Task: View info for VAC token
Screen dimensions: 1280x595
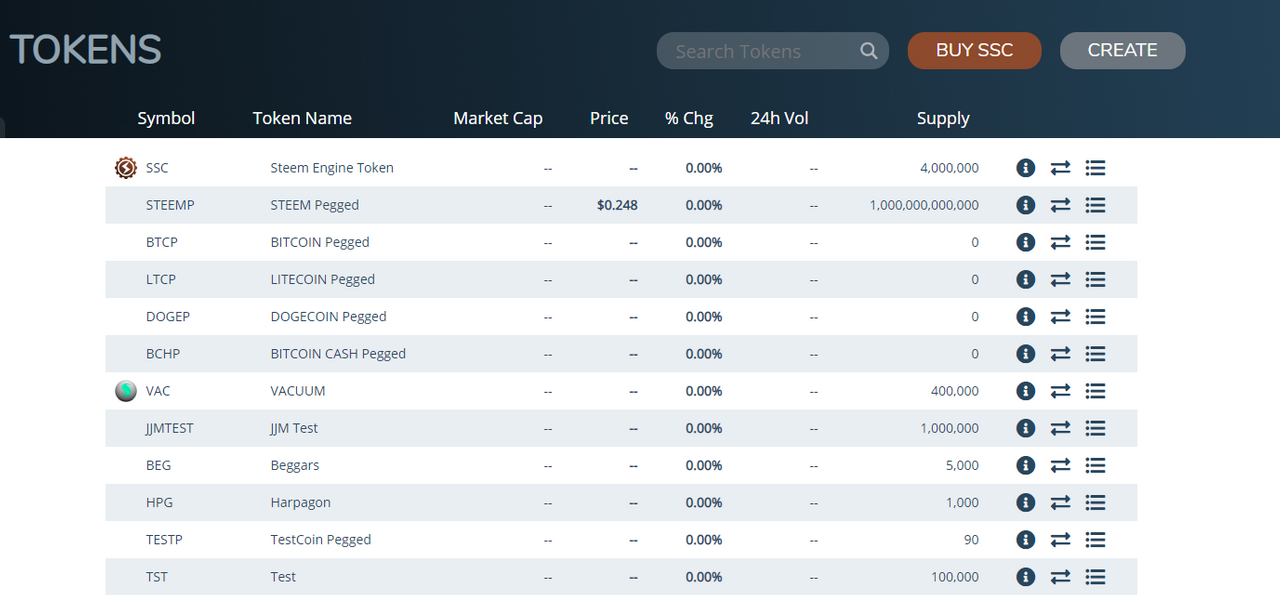Action: 1025,391
